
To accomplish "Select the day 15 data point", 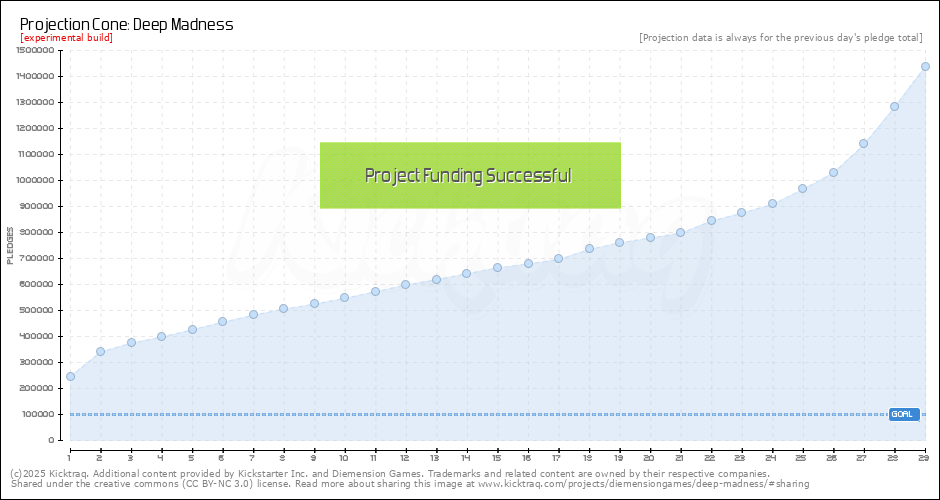I will click(x=497, y=267).
